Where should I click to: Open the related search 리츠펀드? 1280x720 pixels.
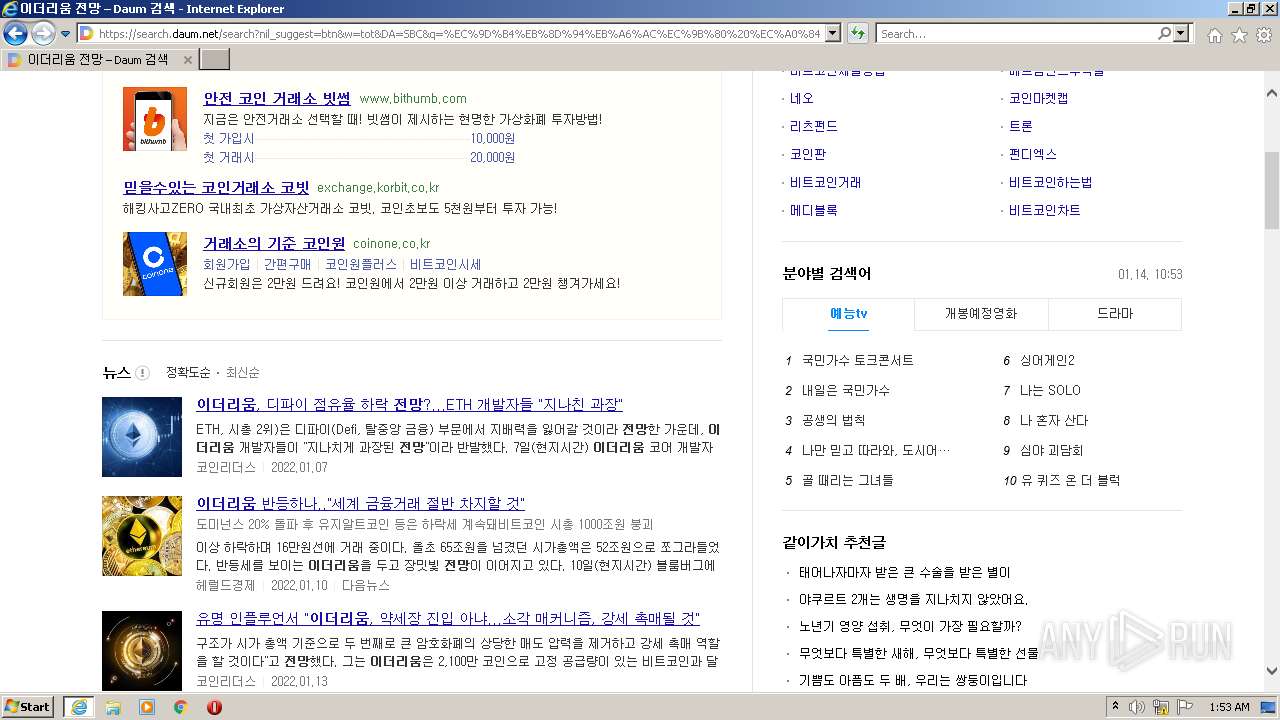pos(814,126)
